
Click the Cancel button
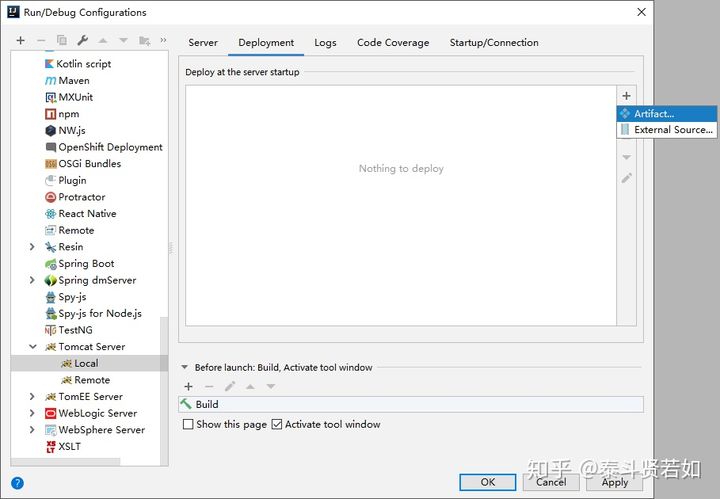(x=551, y=482)
